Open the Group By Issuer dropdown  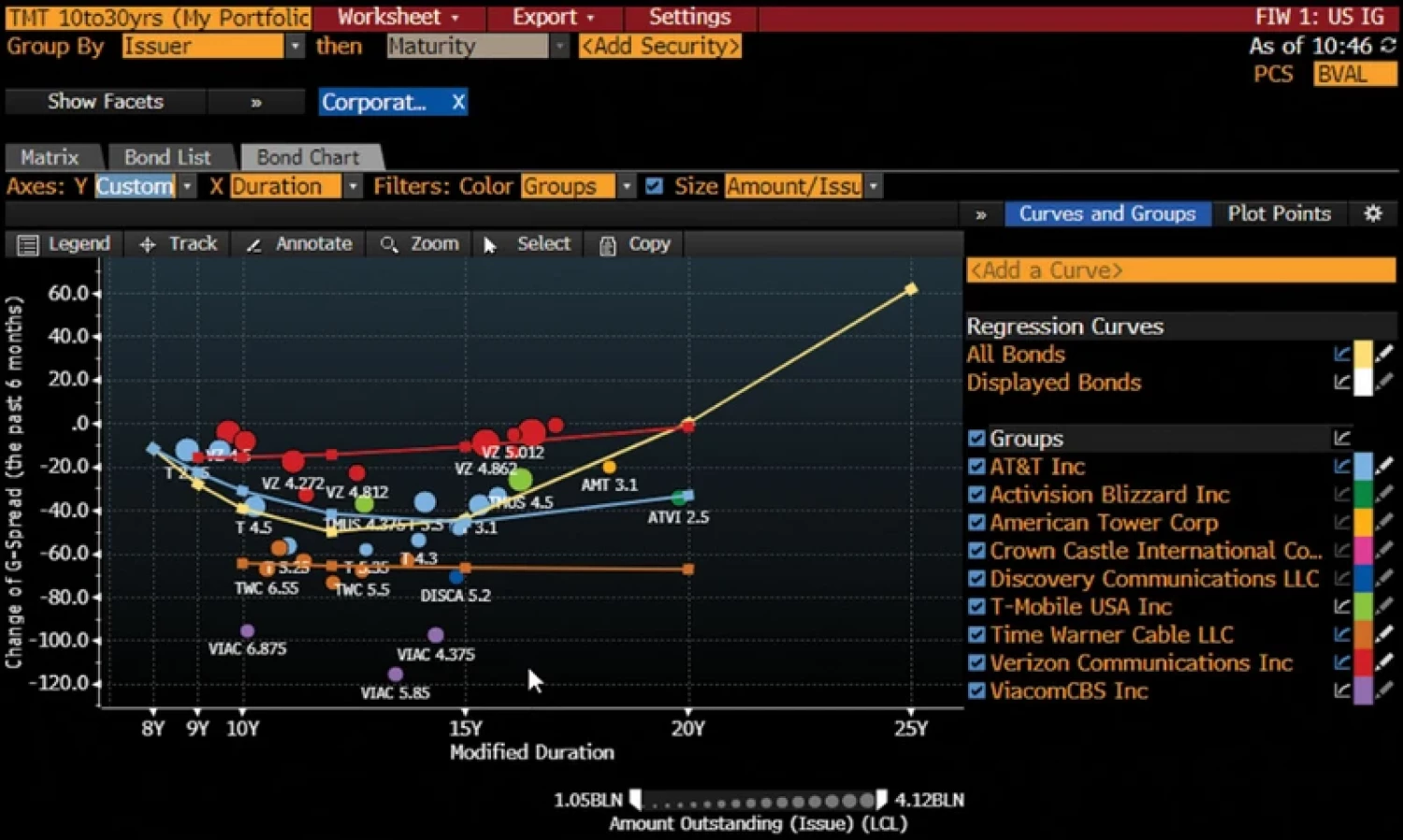[295, 46]
